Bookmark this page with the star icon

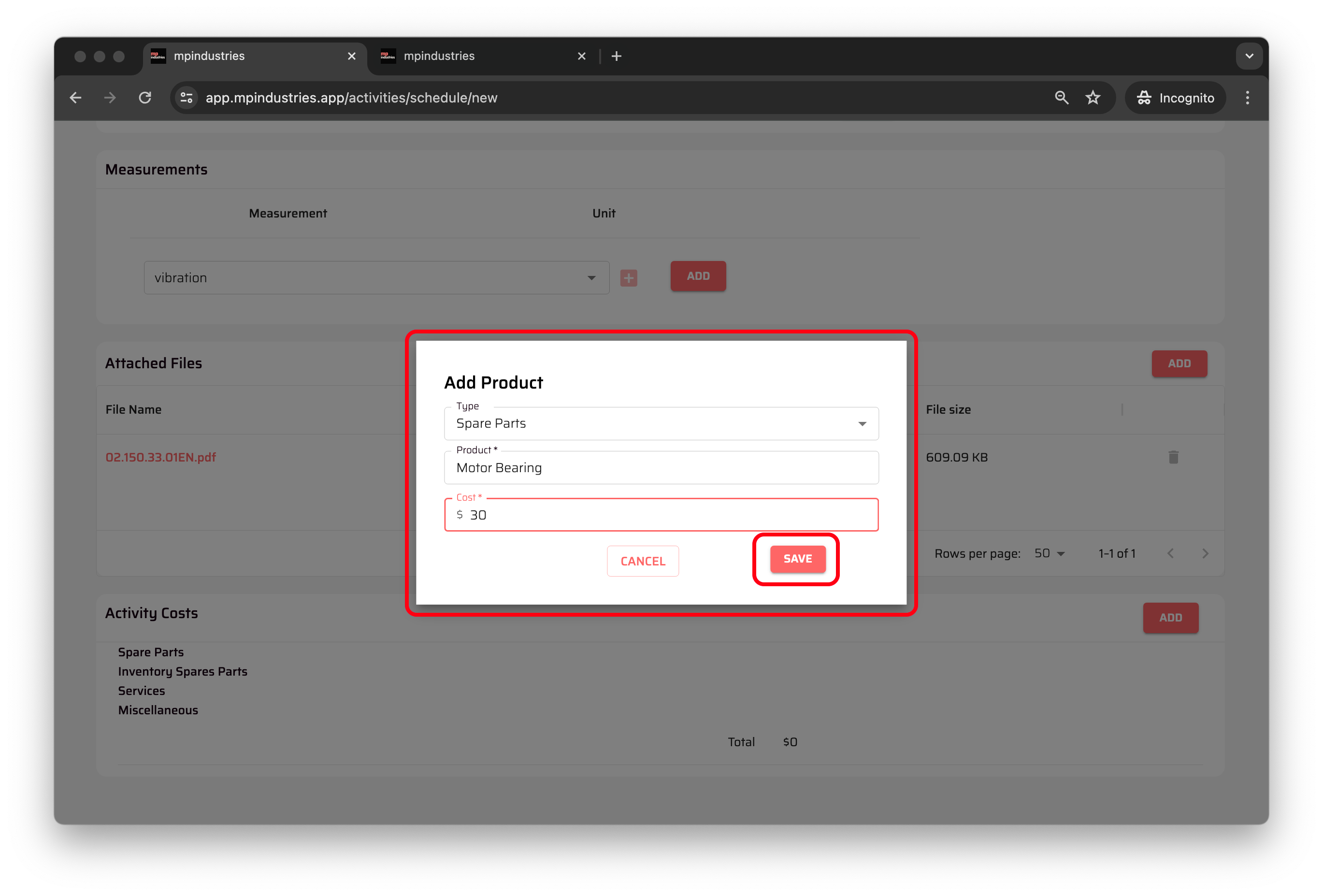1093,98
